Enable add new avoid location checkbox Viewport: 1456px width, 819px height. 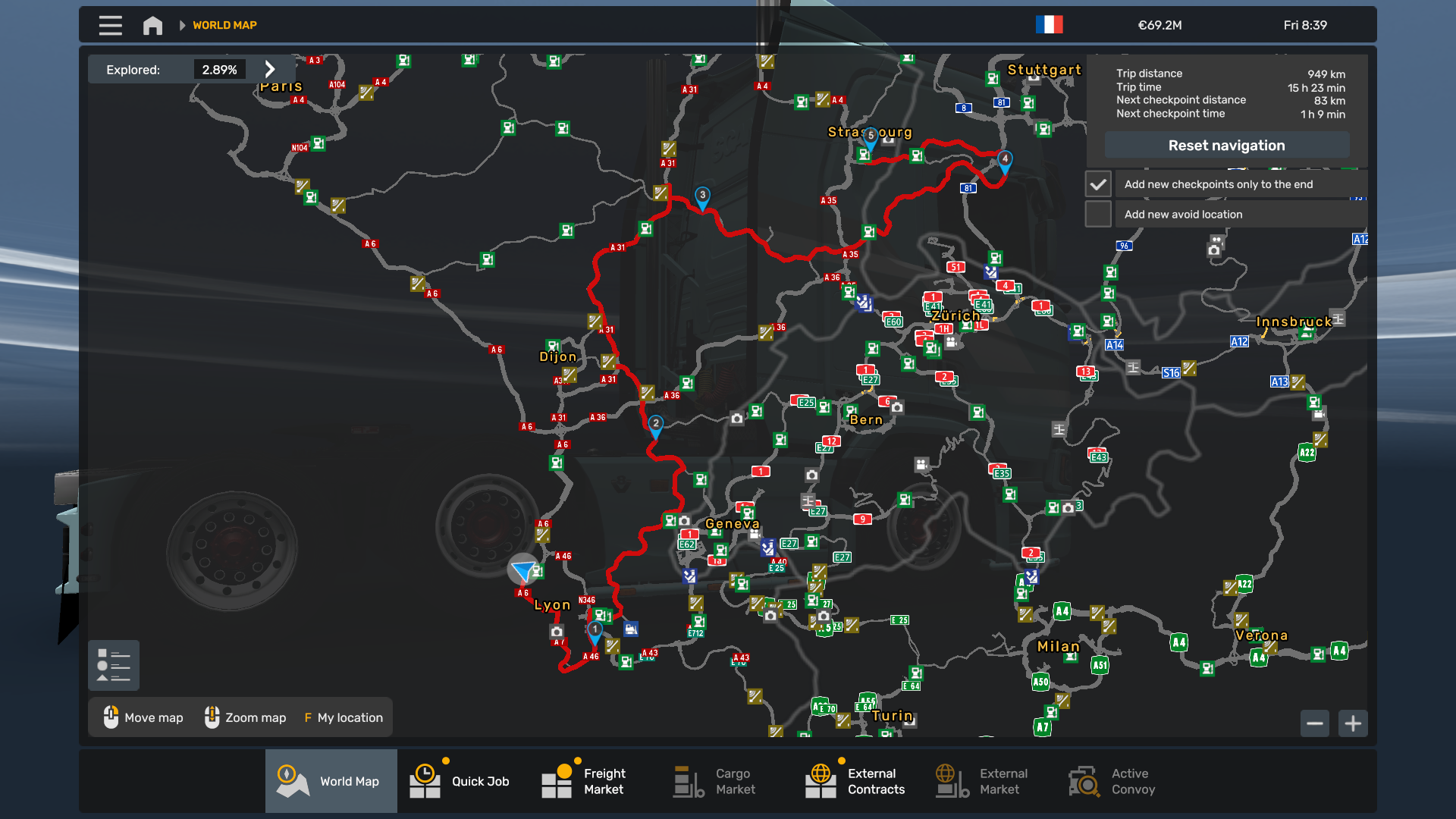(1098, 215)
